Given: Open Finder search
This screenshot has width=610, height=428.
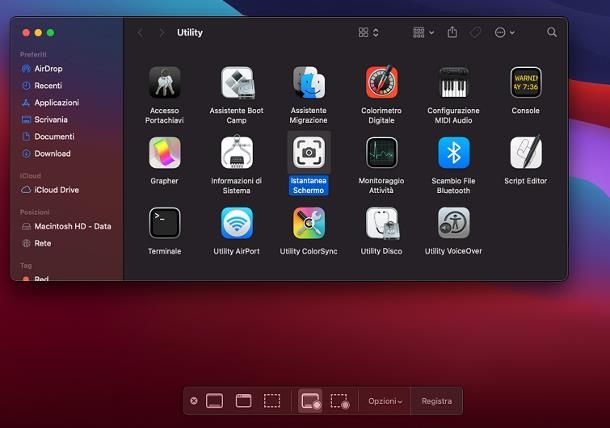Looking at the screenshot, I should (x=552, y=32).
